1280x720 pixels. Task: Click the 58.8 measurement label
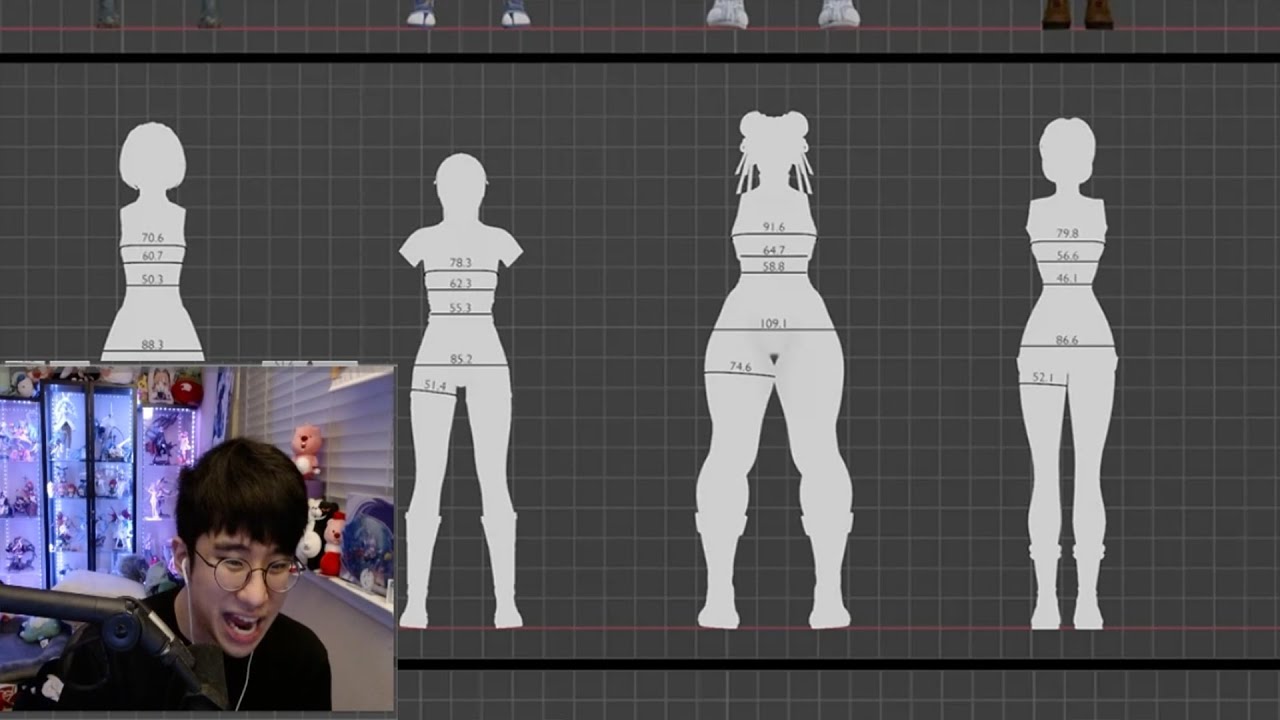[774, 267]
